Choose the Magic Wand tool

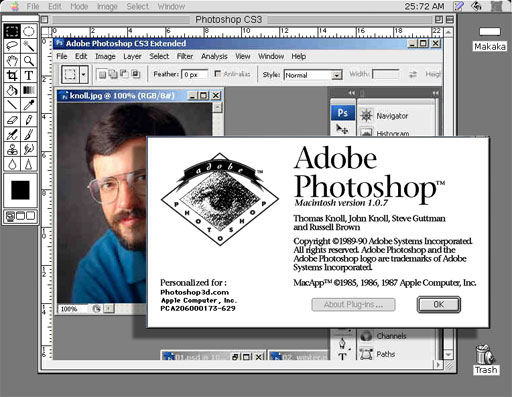click(x=29, y=46)
